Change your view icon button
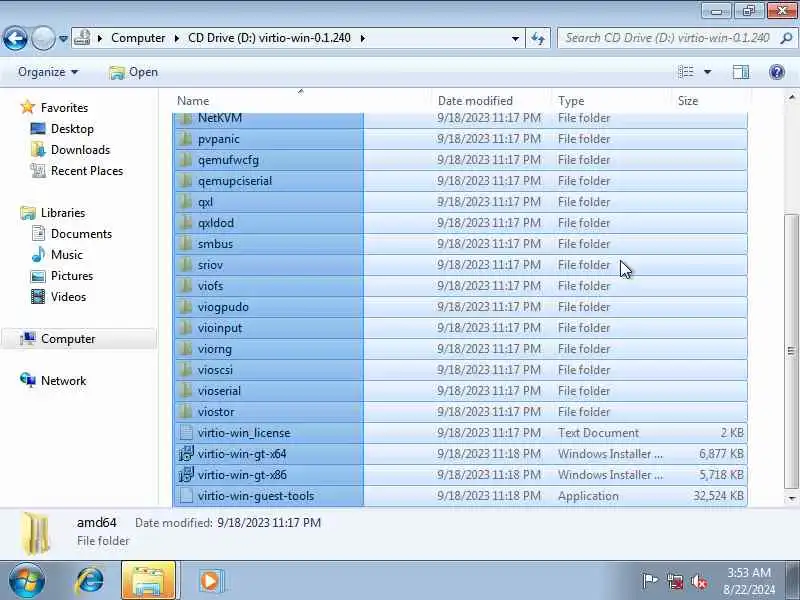Image resolution: width=800 pixels, height=600 pixels. 686,72
